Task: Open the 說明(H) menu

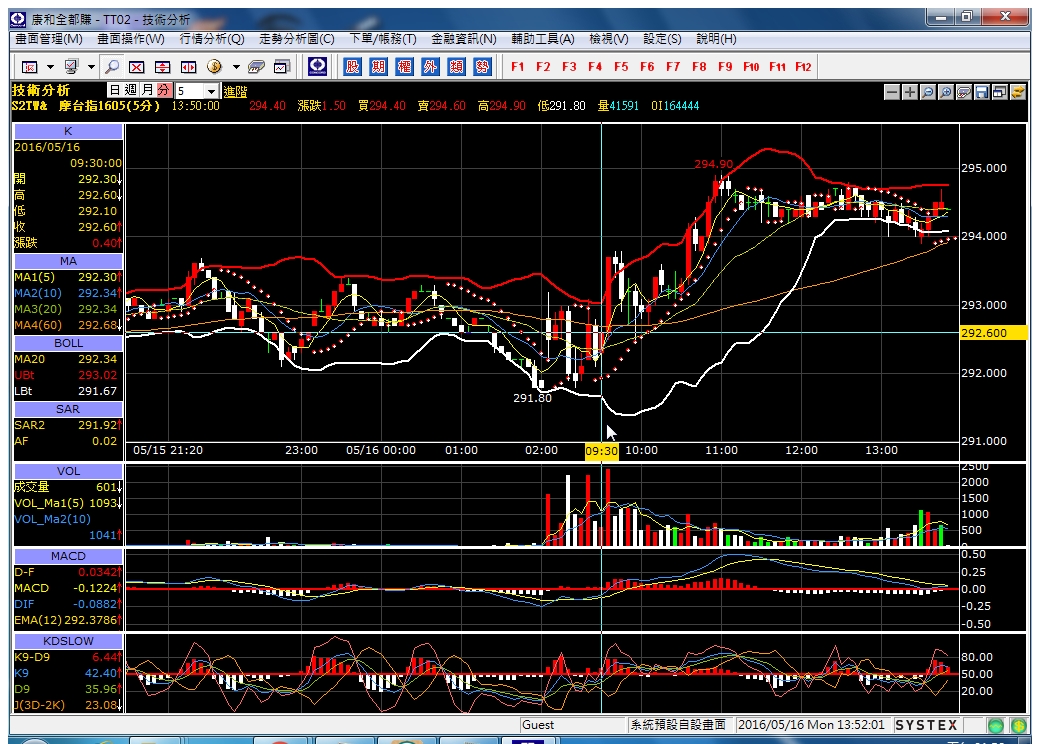Action: [x=716, y=39]
